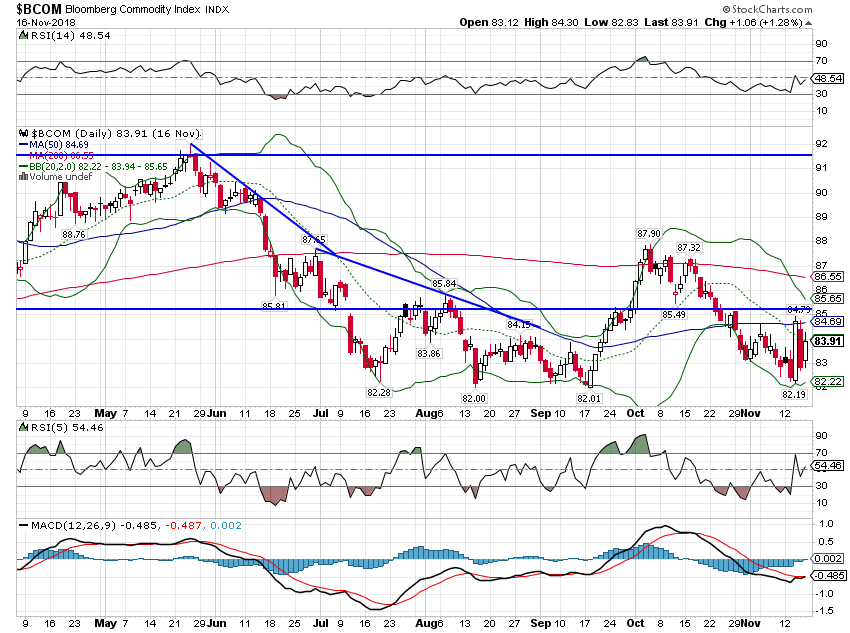Click the 87.32 price label
The image size is (850, 633).
pyautogui.click(x=688, y=248)
